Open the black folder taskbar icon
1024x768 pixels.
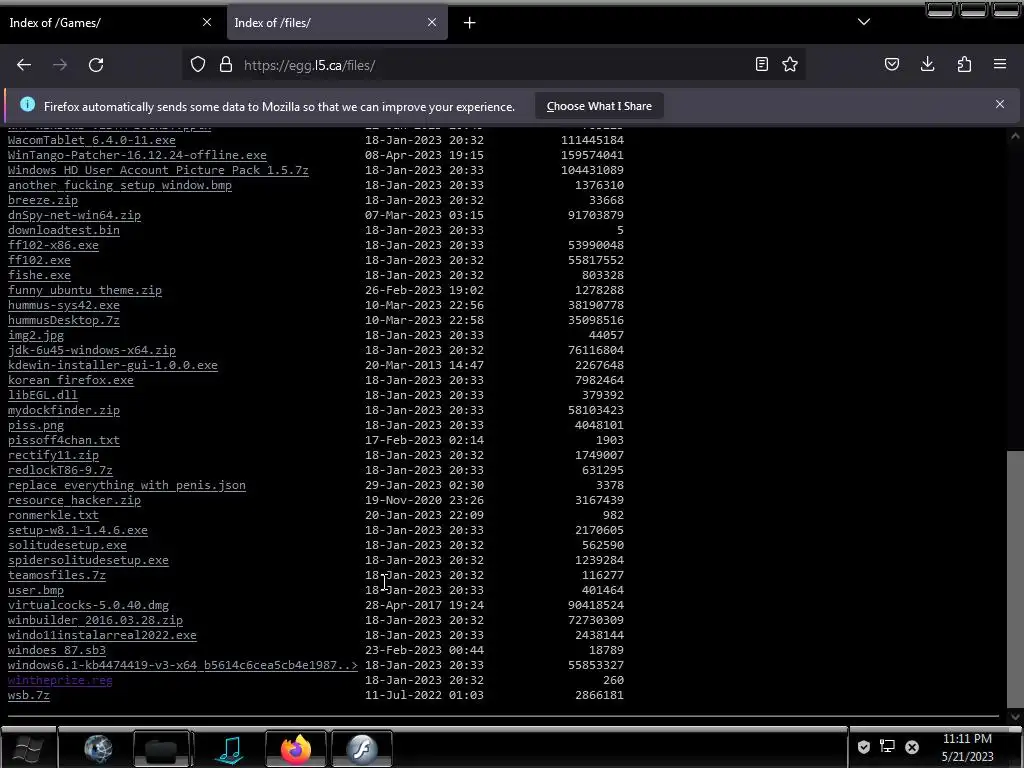161,748
